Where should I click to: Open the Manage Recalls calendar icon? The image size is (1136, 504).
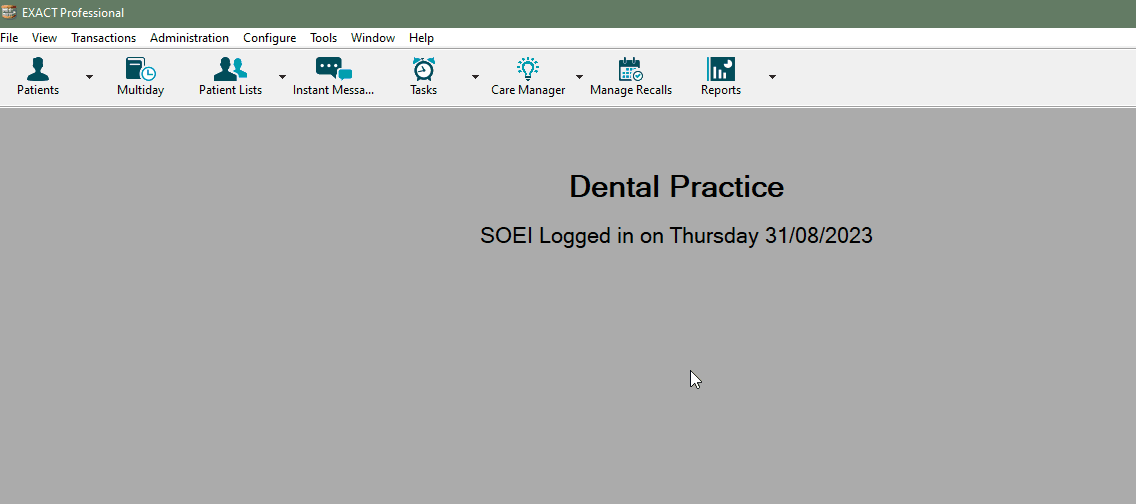coord(630,69)
